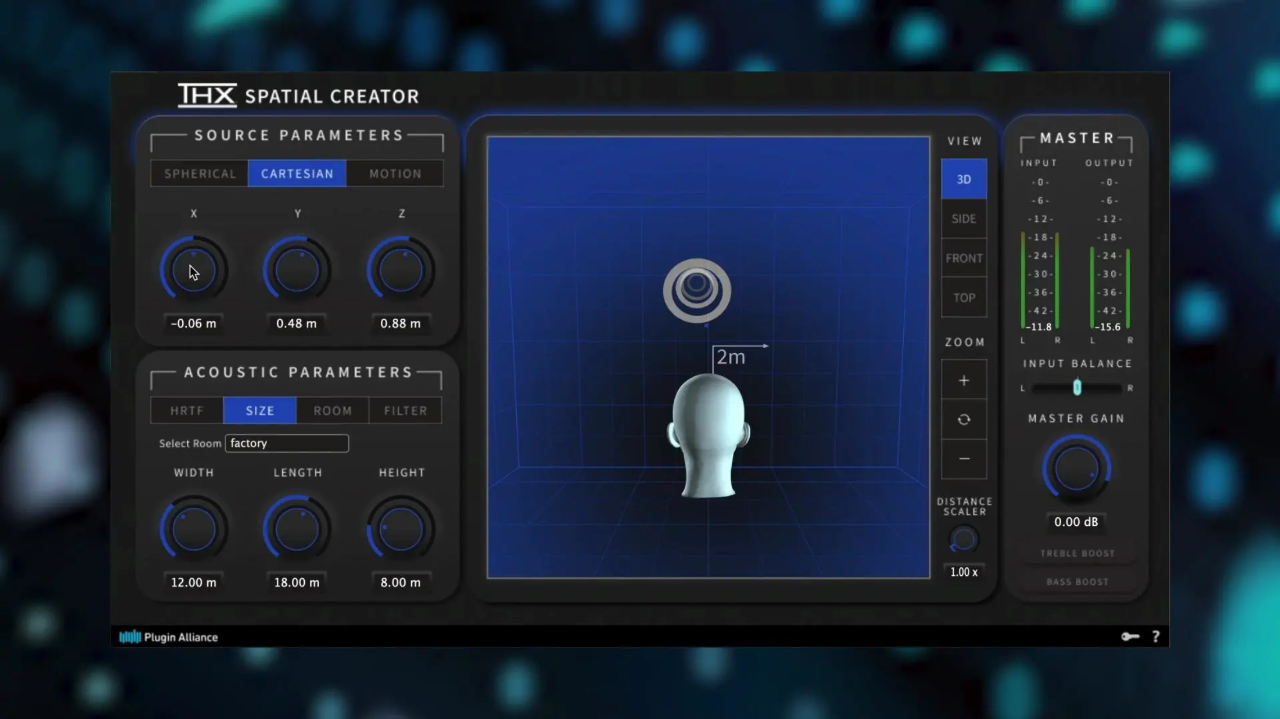
Task: Toggle the 3D view mode
Action: 963,179
